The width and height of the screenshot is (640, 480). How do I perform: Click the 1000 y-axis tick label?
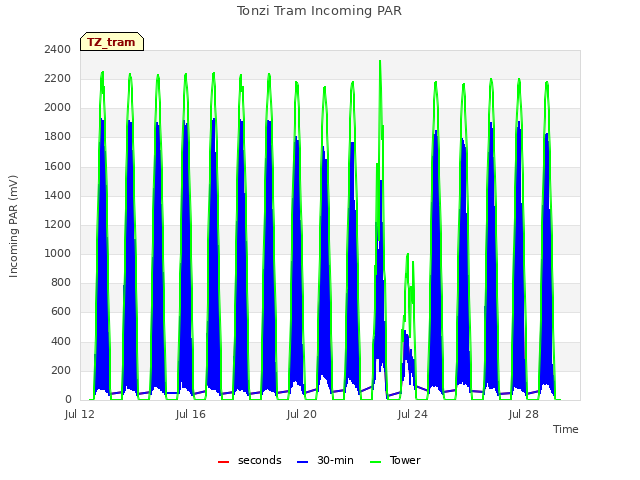coord(58,253)
